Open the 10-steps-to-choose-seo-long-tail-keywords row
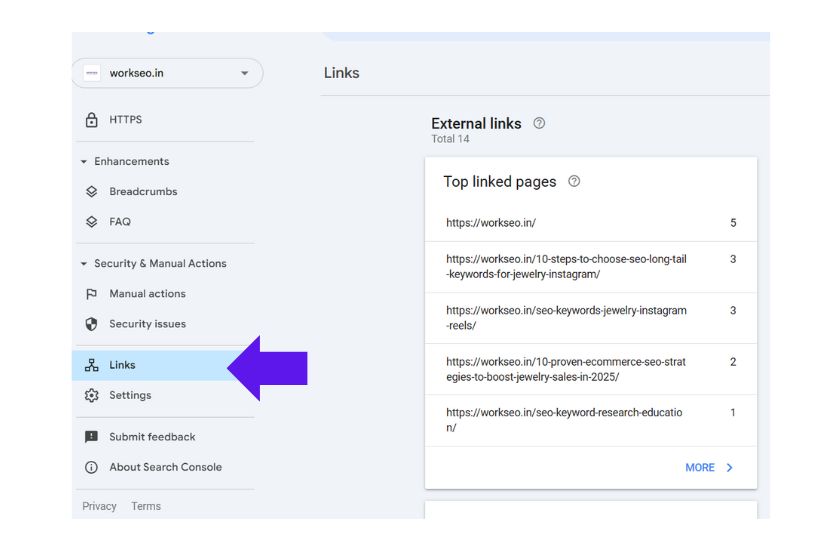 point(591,267)
